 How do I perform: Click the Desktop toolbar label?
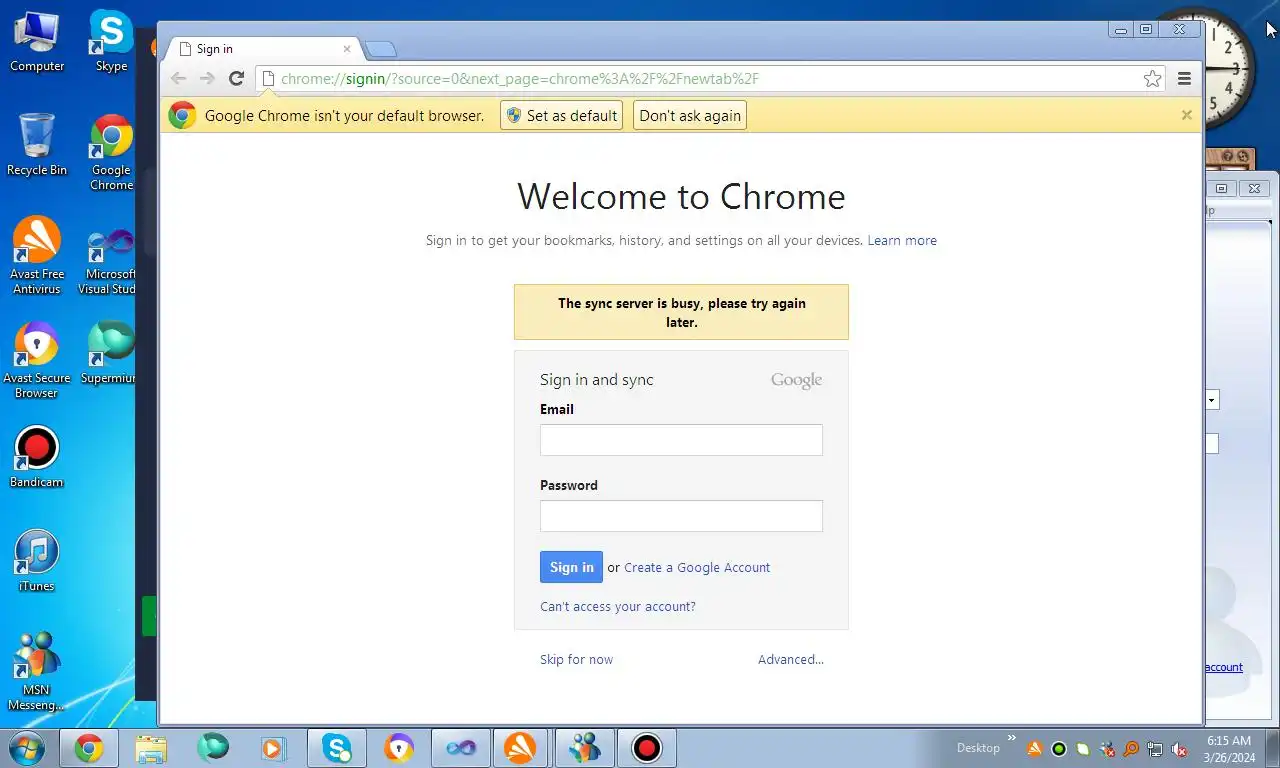[x=978, y=748]
